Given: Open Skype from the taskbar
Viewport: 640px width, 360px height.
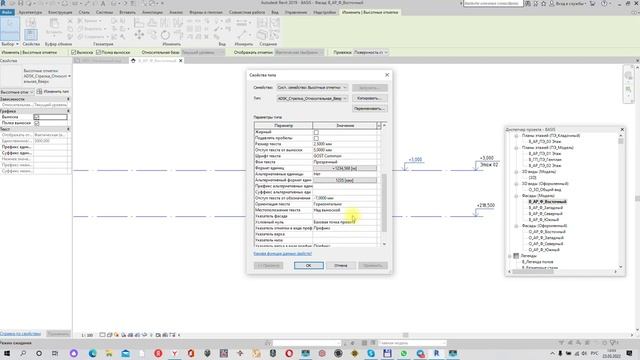Looking at the screenshot, I should point(371,353).
